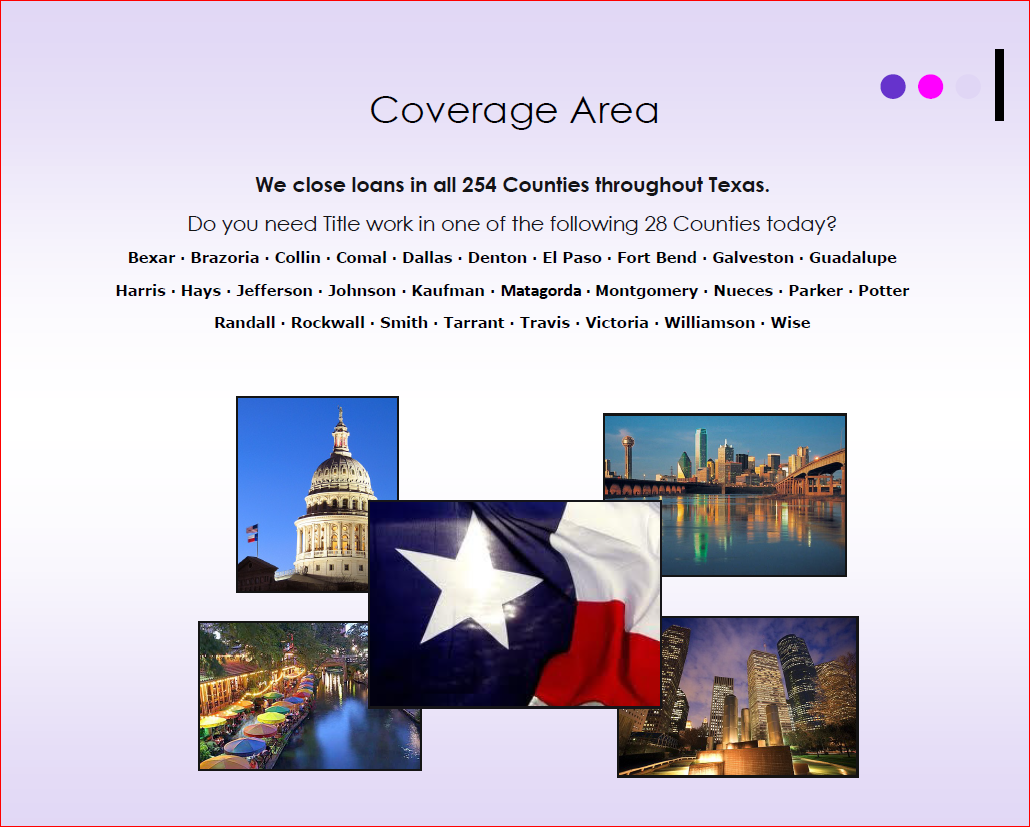Click the Wise county name
This screenshot has height=827, width=1030.
pyautogui.click(x=790, y=323)
